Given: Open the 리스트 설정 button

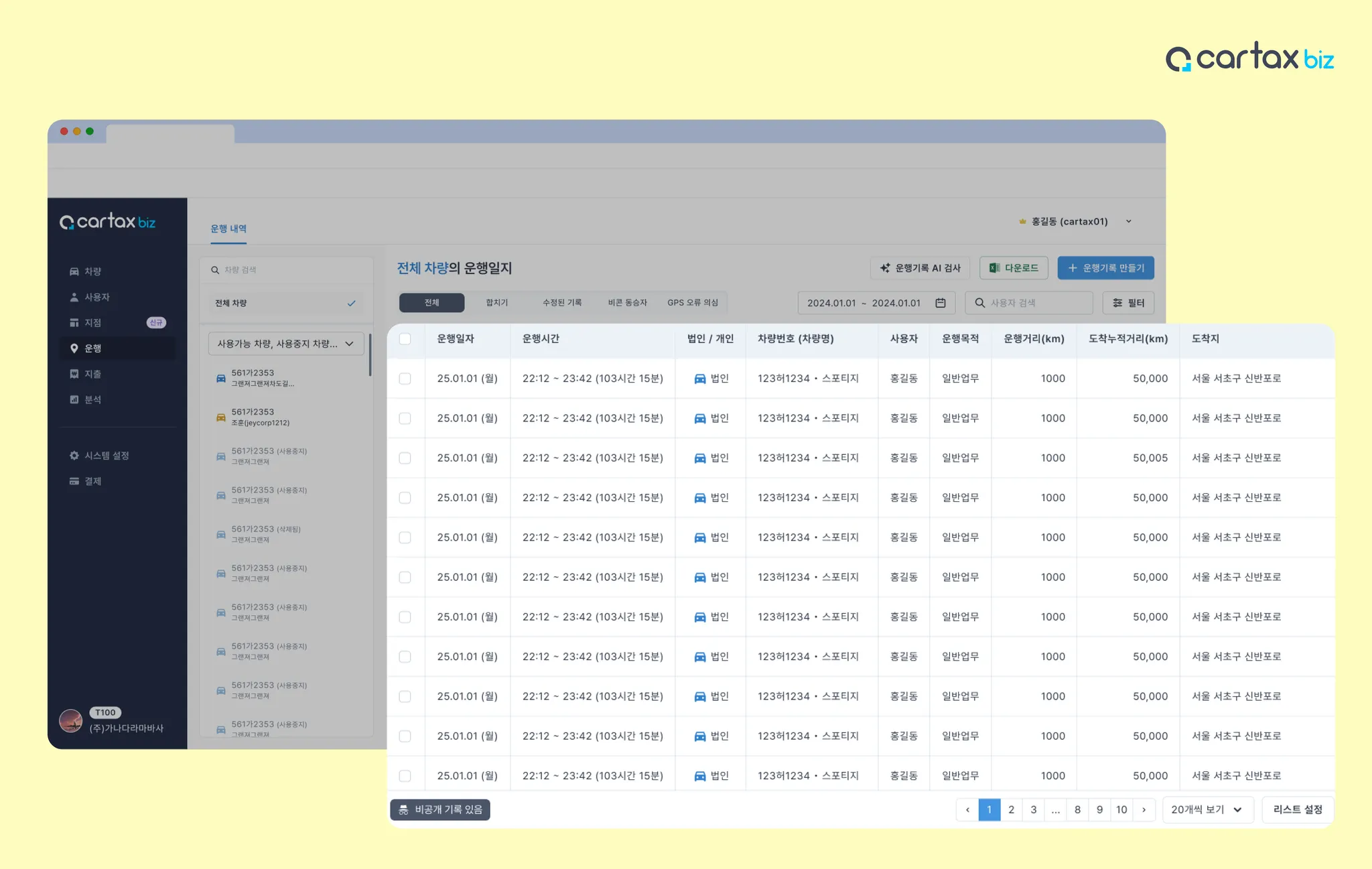Looking at the screenshot, I should [1298, 809].
